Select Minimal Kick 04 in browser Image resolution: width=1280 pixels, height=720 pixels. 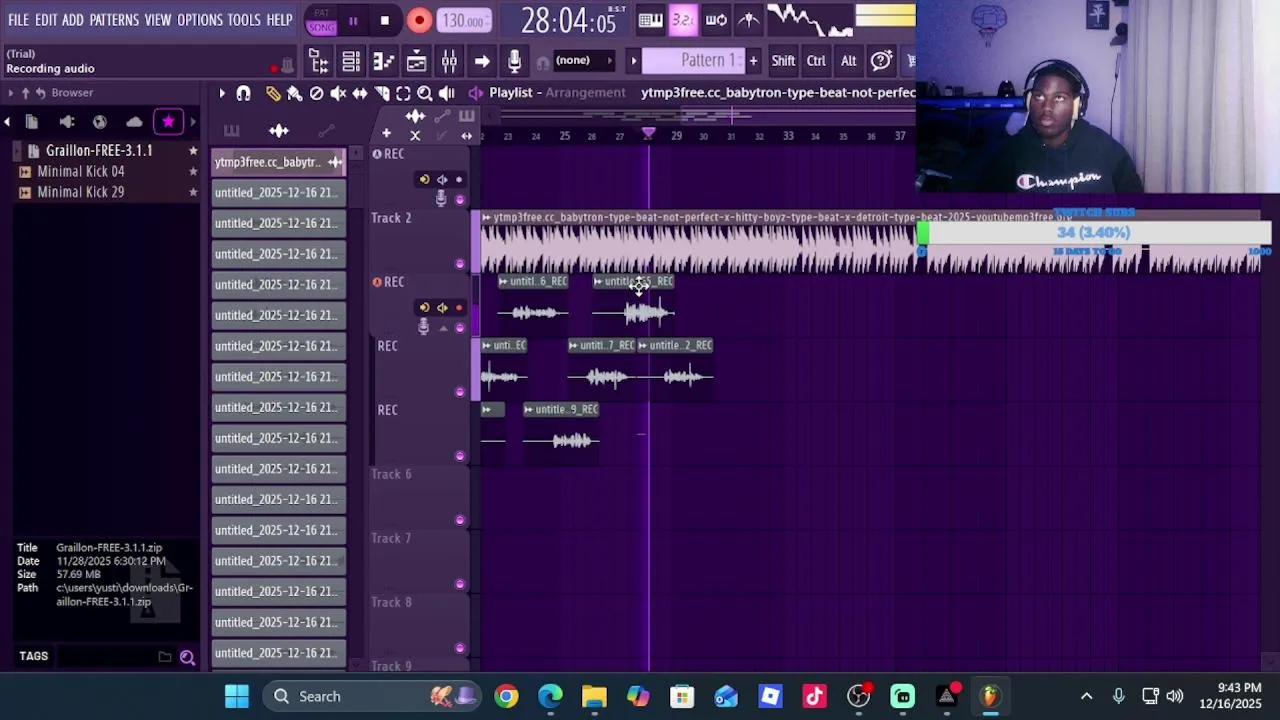click(x=81, y=172)
